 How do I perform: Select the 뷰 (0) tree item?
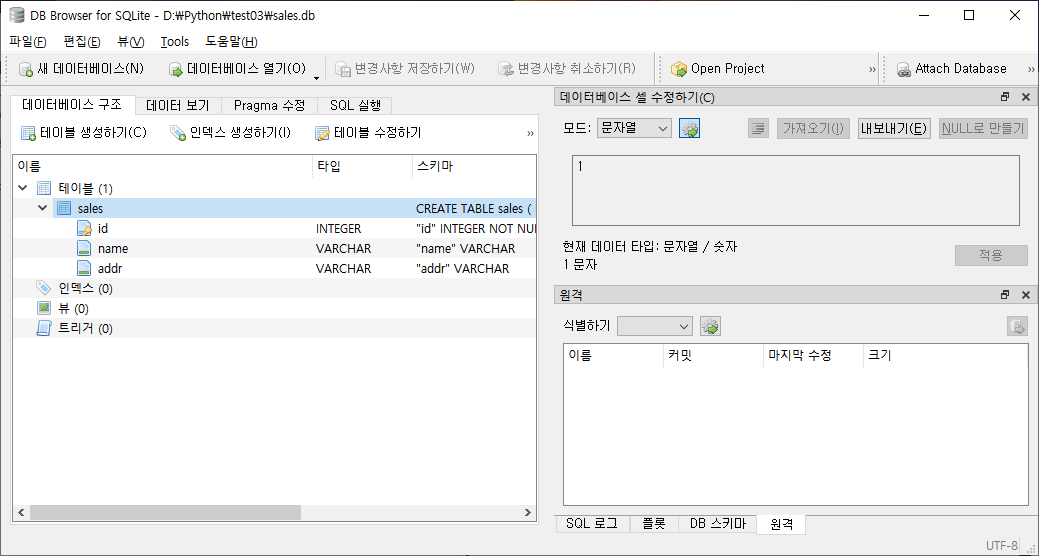(274, 308)
